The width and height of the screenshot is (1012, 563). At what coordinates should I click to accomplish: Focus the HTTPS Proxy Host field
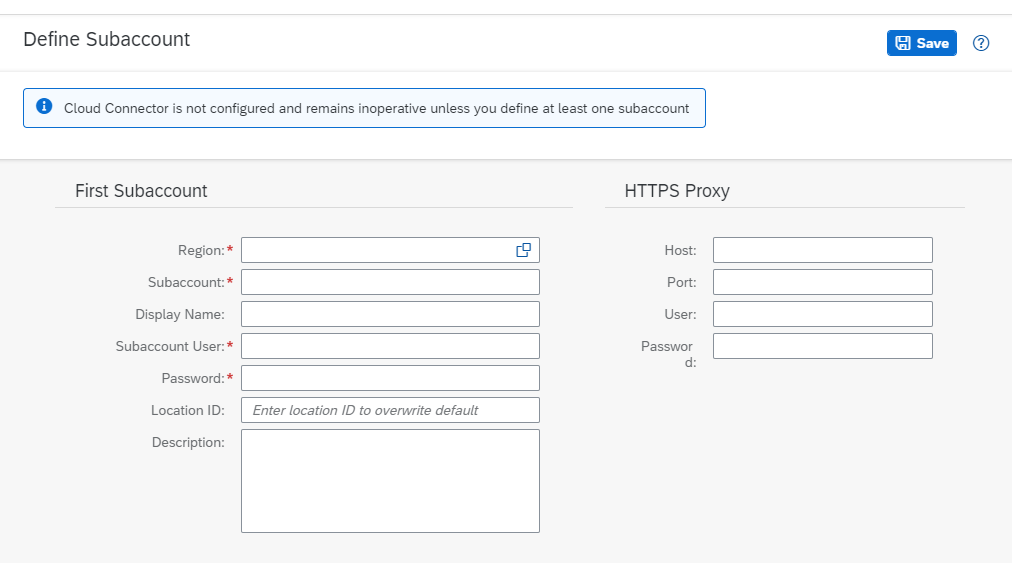[x=822, y=250]
